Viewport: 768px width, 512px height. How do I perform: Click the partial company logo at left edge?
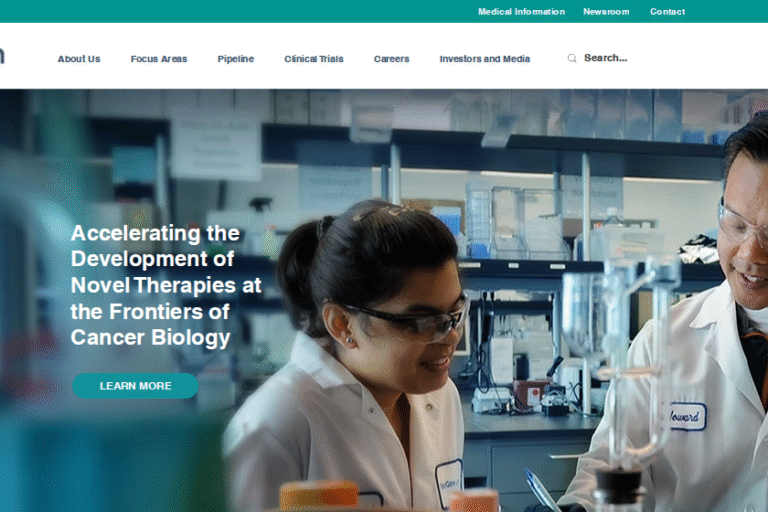tap(2, 55)
